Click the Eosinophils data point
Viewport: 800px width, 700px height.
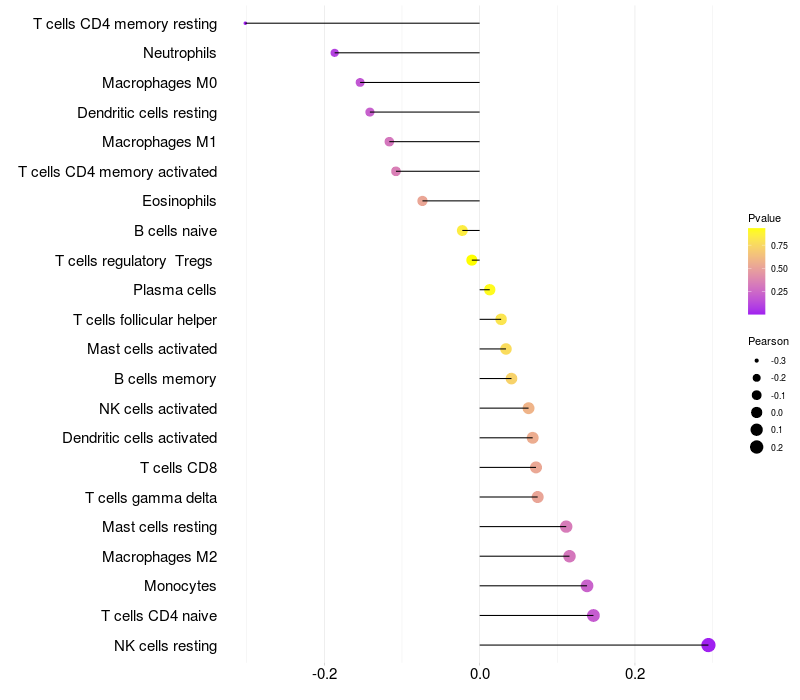click(x=422, y=201)
